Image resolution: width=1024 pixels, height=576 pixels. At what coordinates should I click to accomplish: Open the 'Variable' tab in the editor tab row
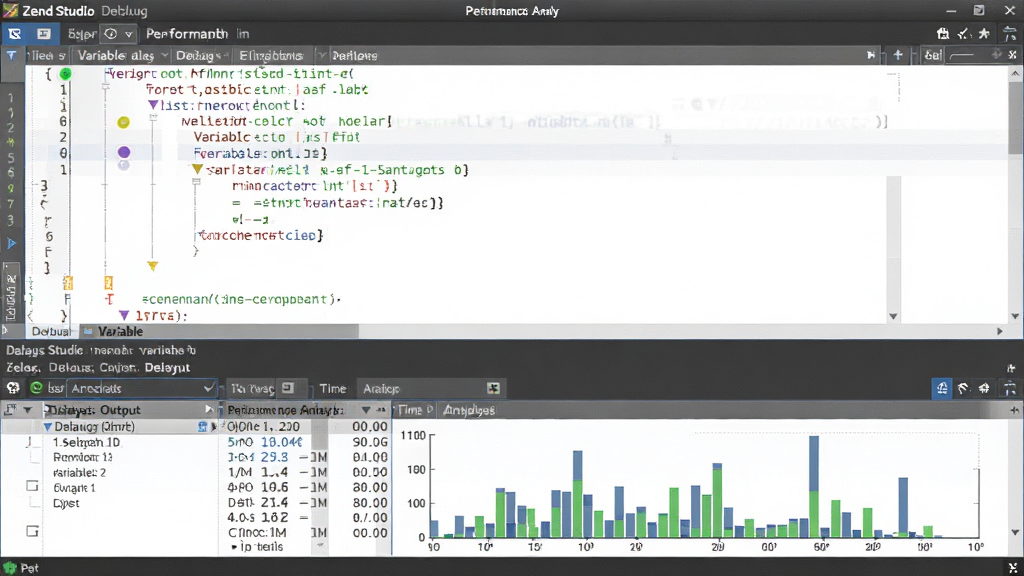(x=116, y=56)
